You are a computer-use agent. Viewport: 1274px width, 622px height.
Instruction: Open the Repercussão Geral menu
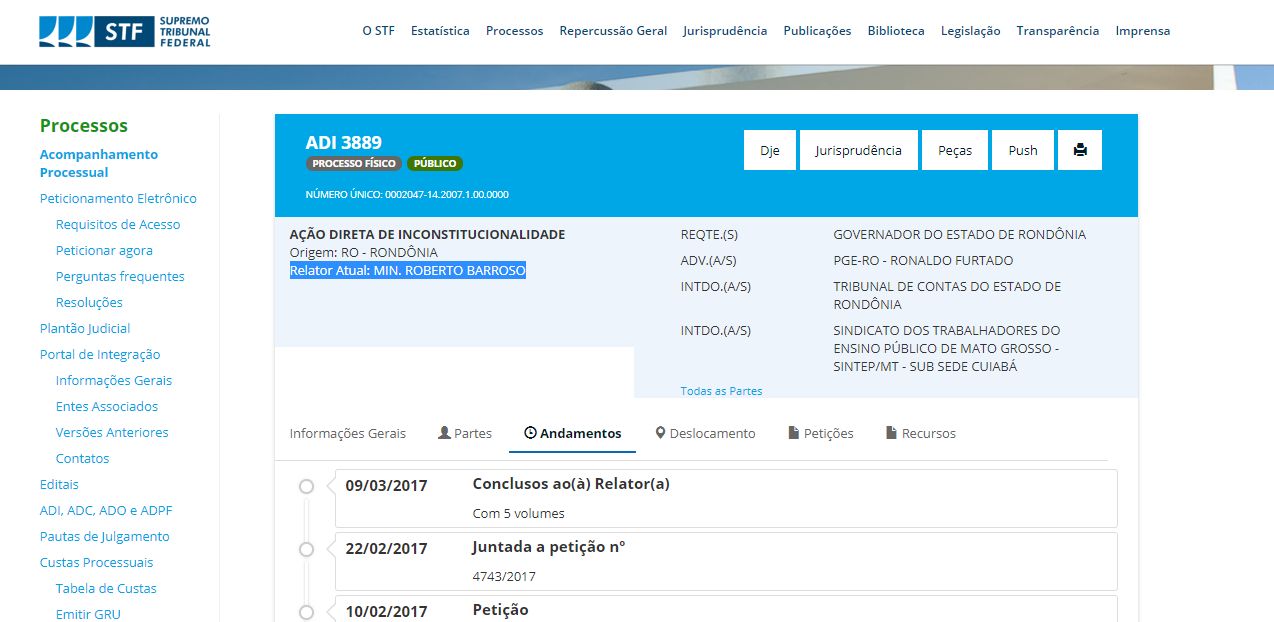tap(613, 31)
